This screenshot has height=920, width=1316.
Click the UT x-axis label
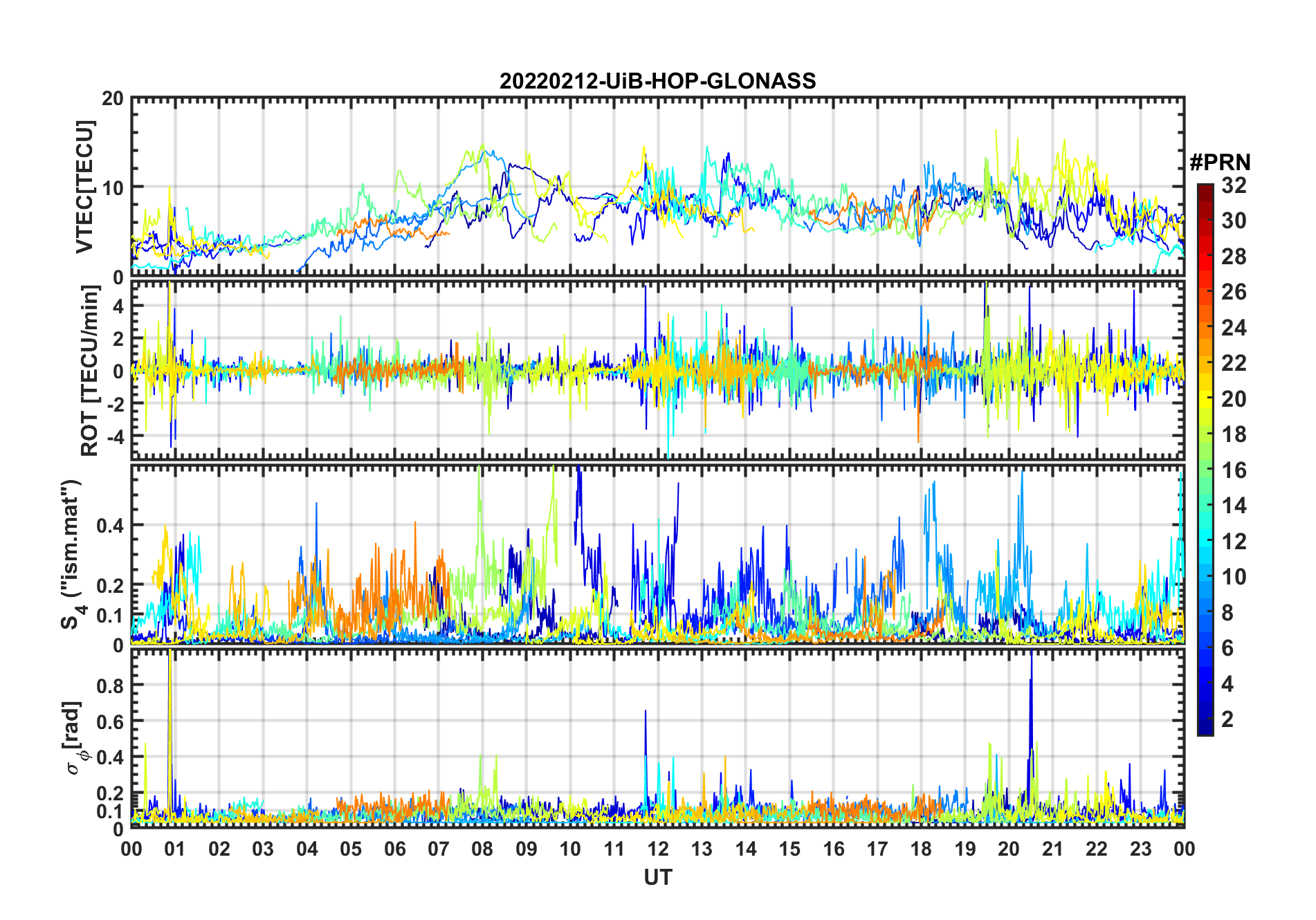[x=658, y=877]
